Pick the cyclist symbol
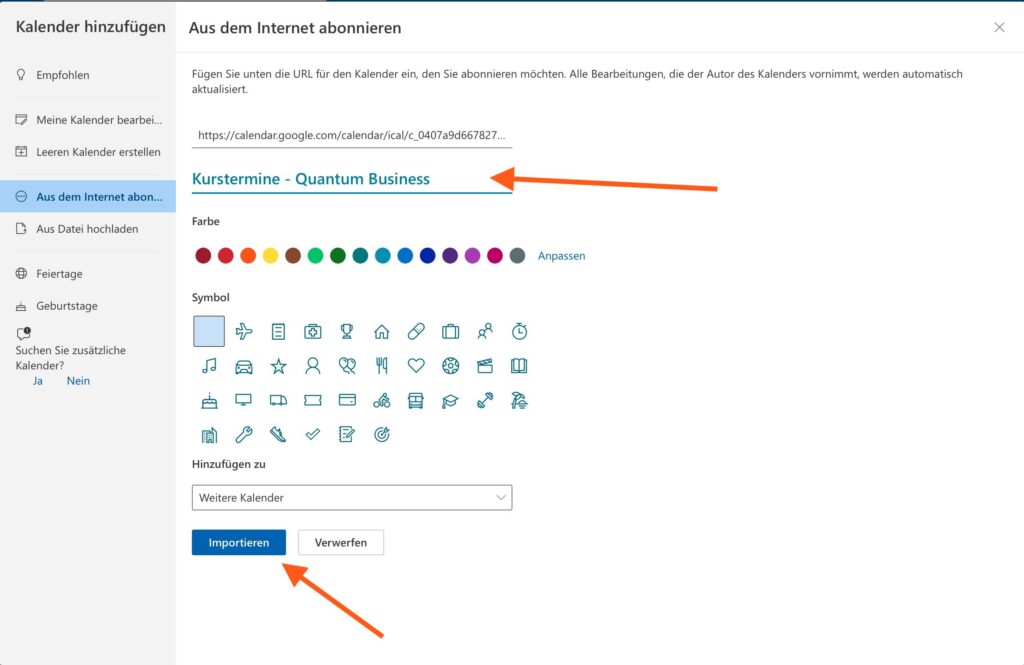Screen dimensions: 1024x665 pos(381,400)
